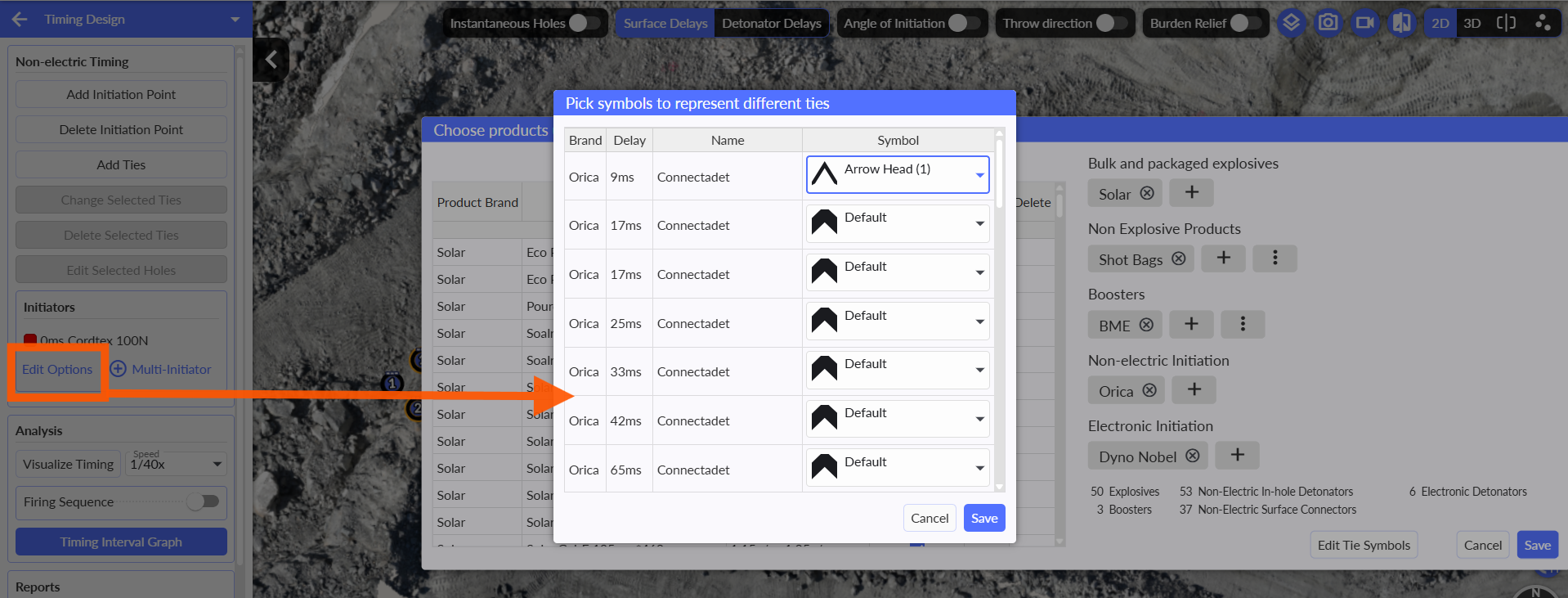The image size is (1568, 598).
Task: Enable the Burden Relief toggle
Action: pos(1245,23)
